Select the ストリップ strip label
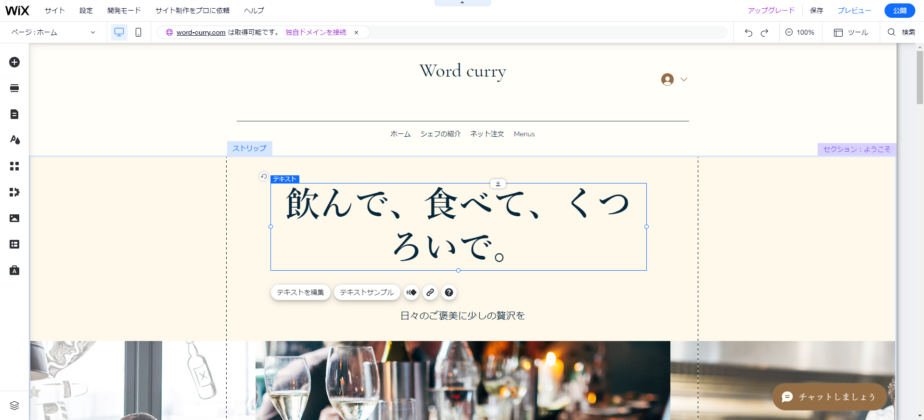The height and width of the screenshot is (420, 924). (249, 148)
